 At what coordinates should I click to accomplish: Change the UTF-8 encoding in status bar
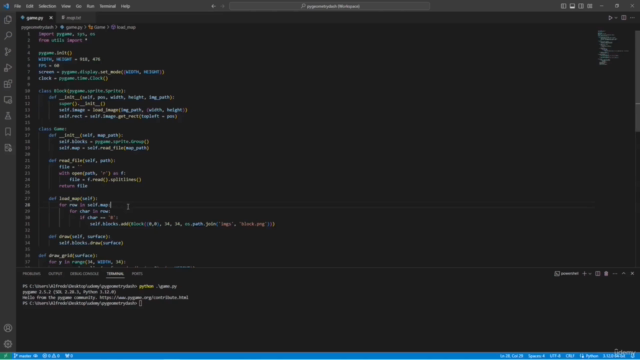click(555, 356)
